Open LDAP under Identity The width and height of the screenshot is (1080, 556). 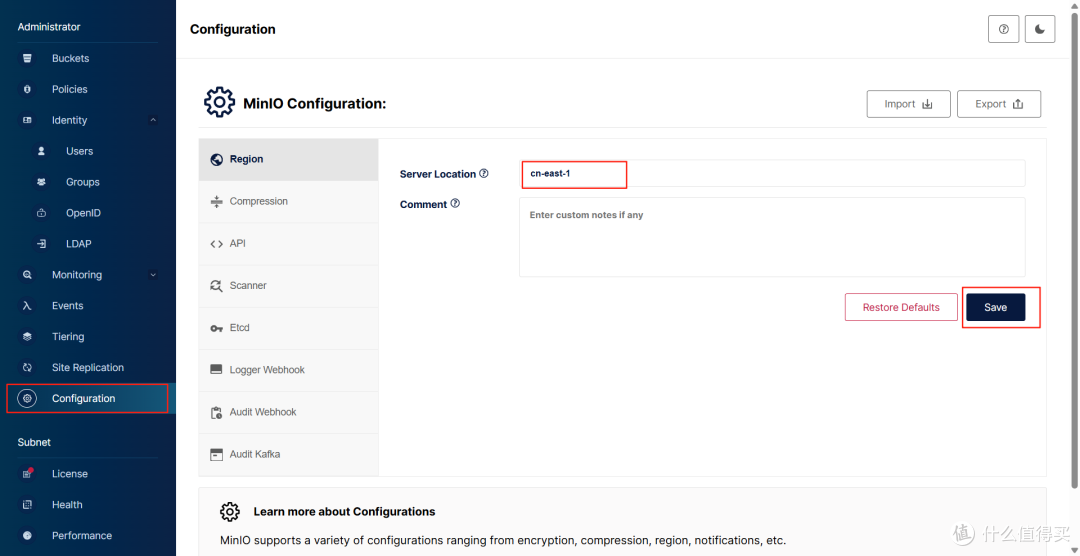click(x=79, y=244)
